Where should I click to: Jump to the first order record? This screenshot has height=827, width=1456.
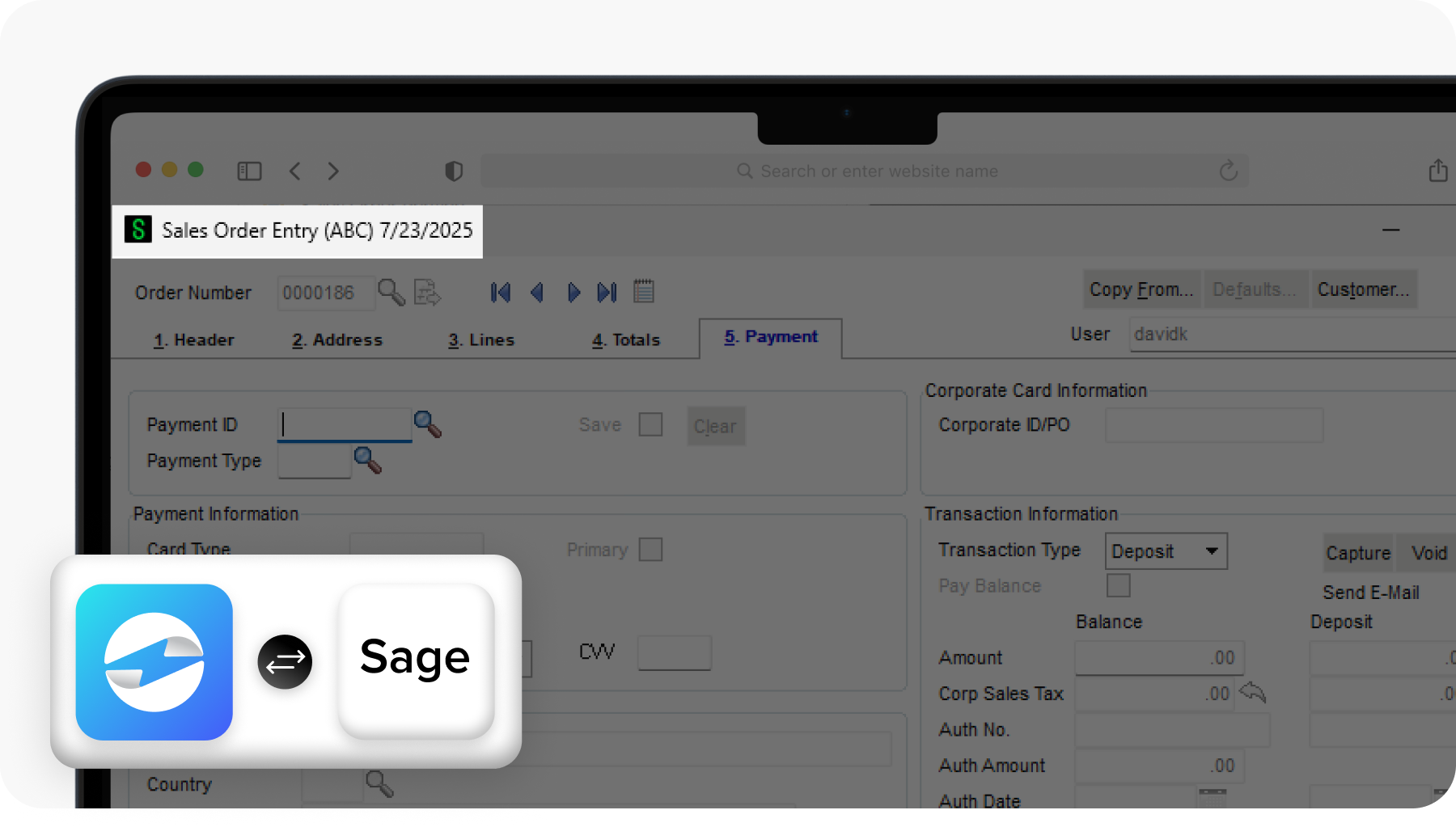(500, 292)
